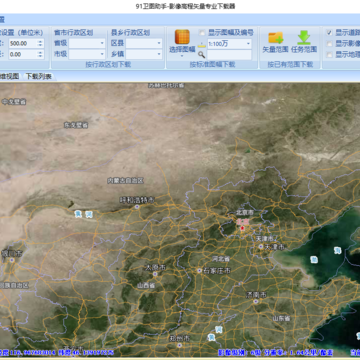Click the 中戈壁省 map label
This screenshot has width=360, height=360.
coord(14,102)
